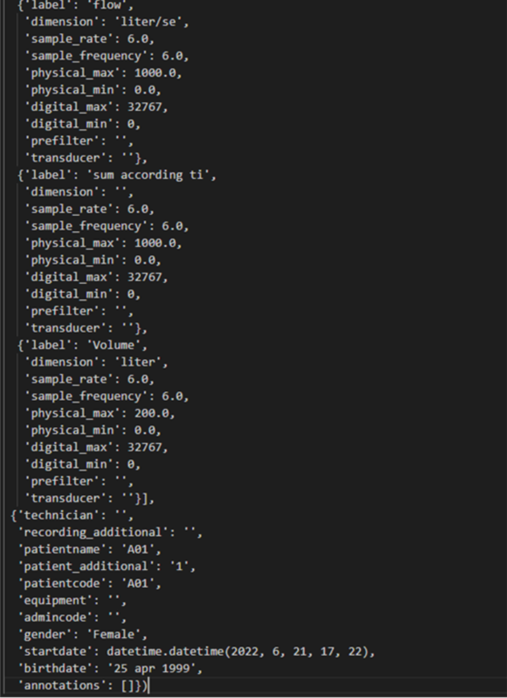Select the birthdate '25 apr 1999' text
Screen dimensions: 507x698
151,669
